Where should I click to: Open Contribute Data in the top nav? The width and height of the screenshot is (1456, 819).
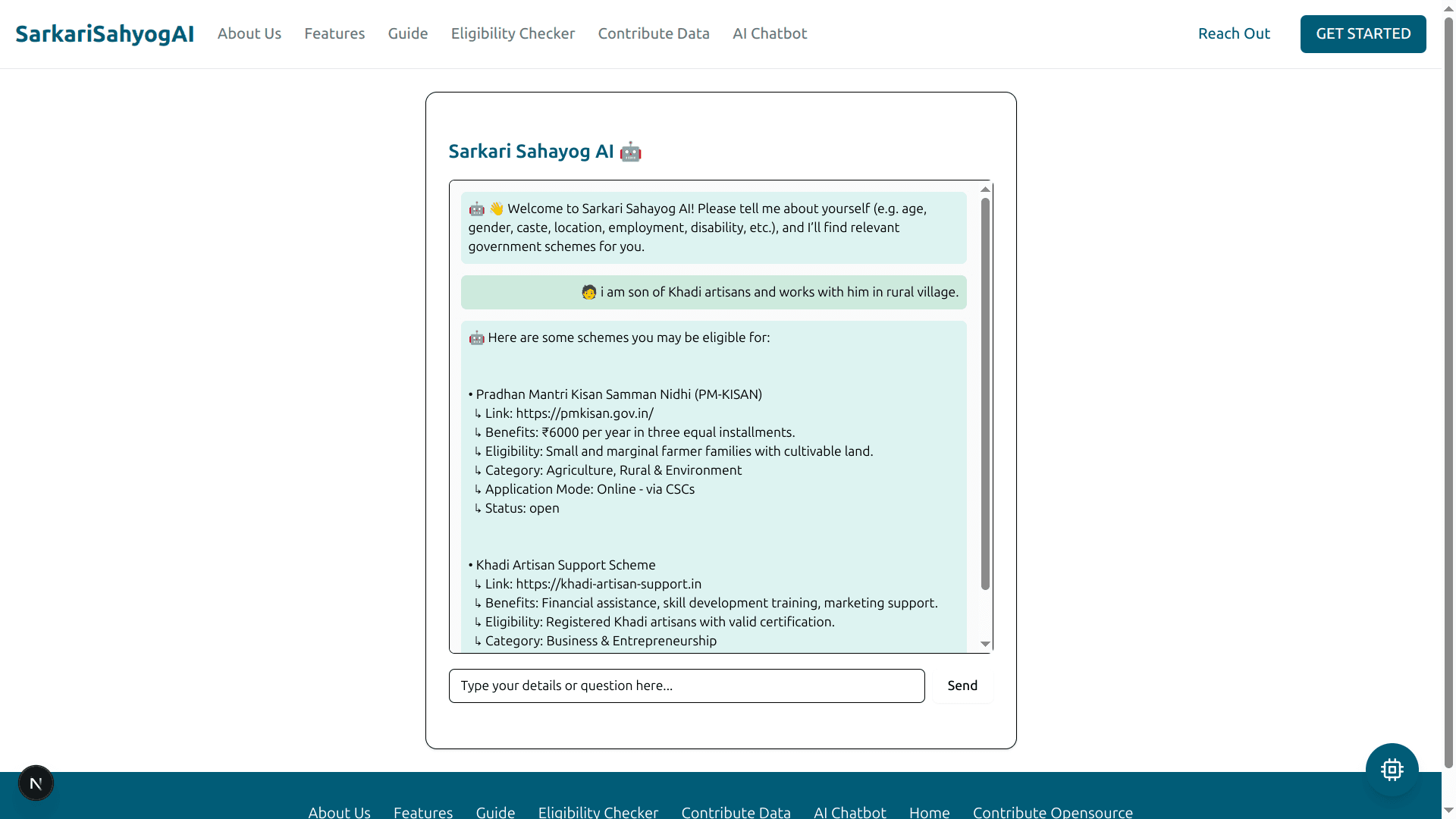coord(653,34)
